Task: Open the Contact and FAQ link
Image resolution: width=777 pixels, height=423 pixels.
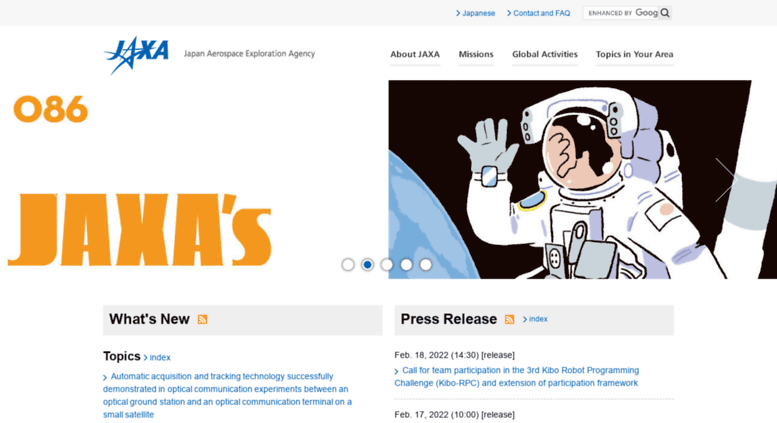Action: [x=539, y=13]
